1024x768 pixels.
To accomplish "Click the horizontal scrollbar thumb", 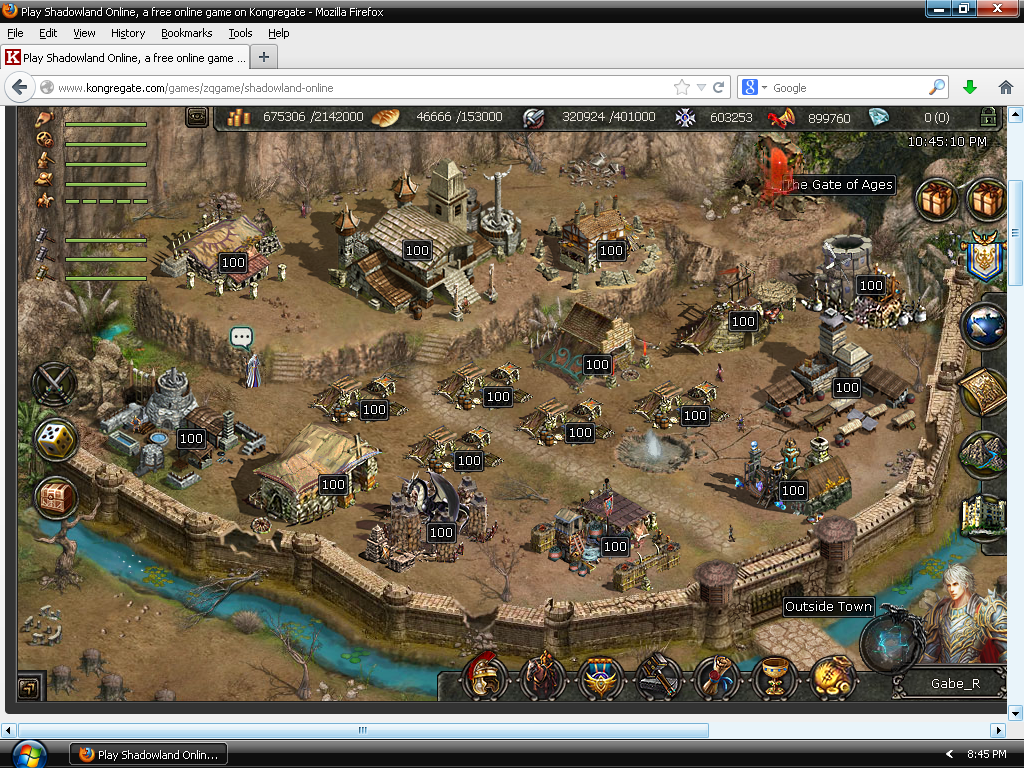I will (x=363, y=730).
